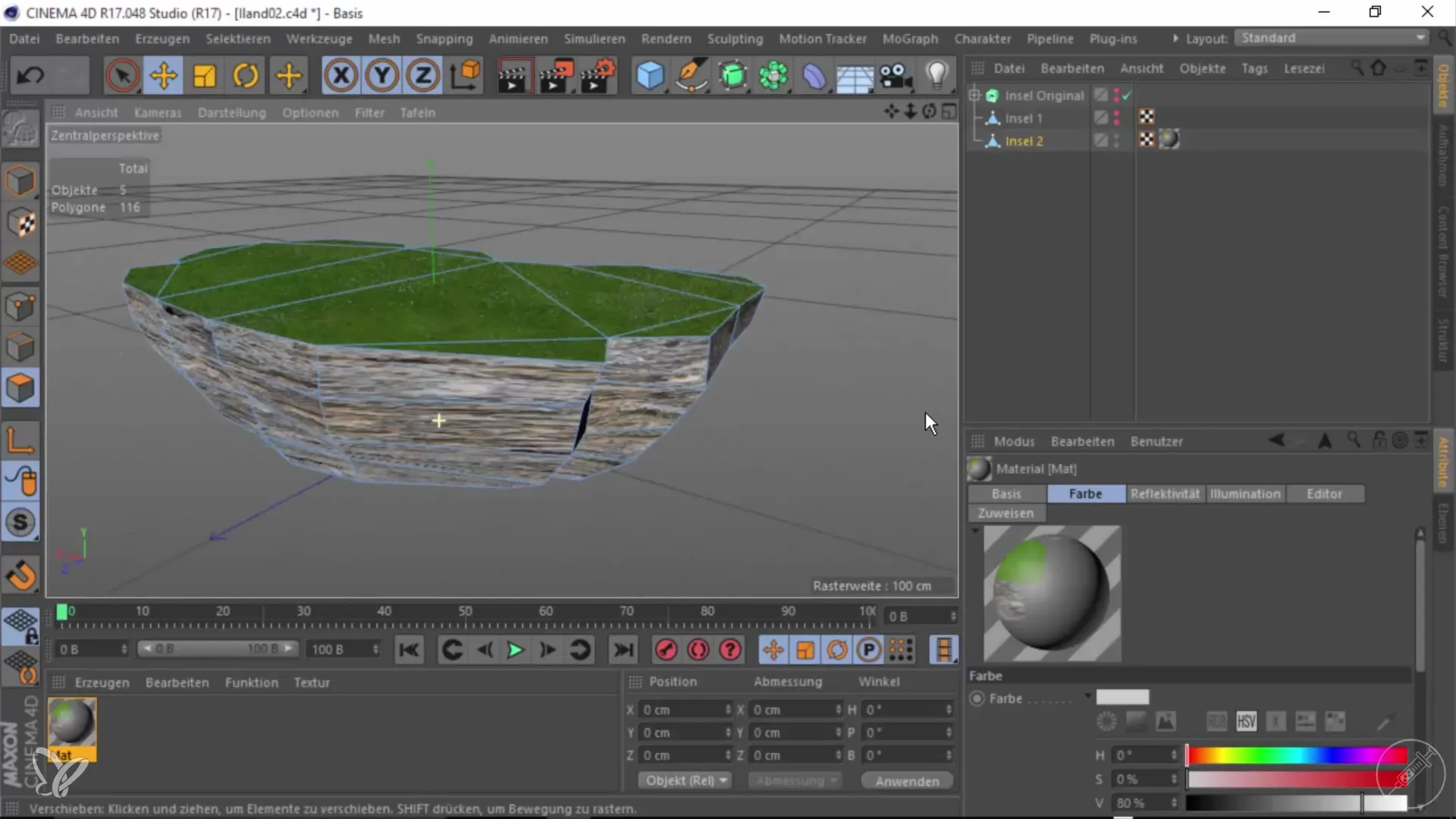This screenshot has height=819, width=1456.
Task: Toggle X axis lock
Action: click(340, 76)
